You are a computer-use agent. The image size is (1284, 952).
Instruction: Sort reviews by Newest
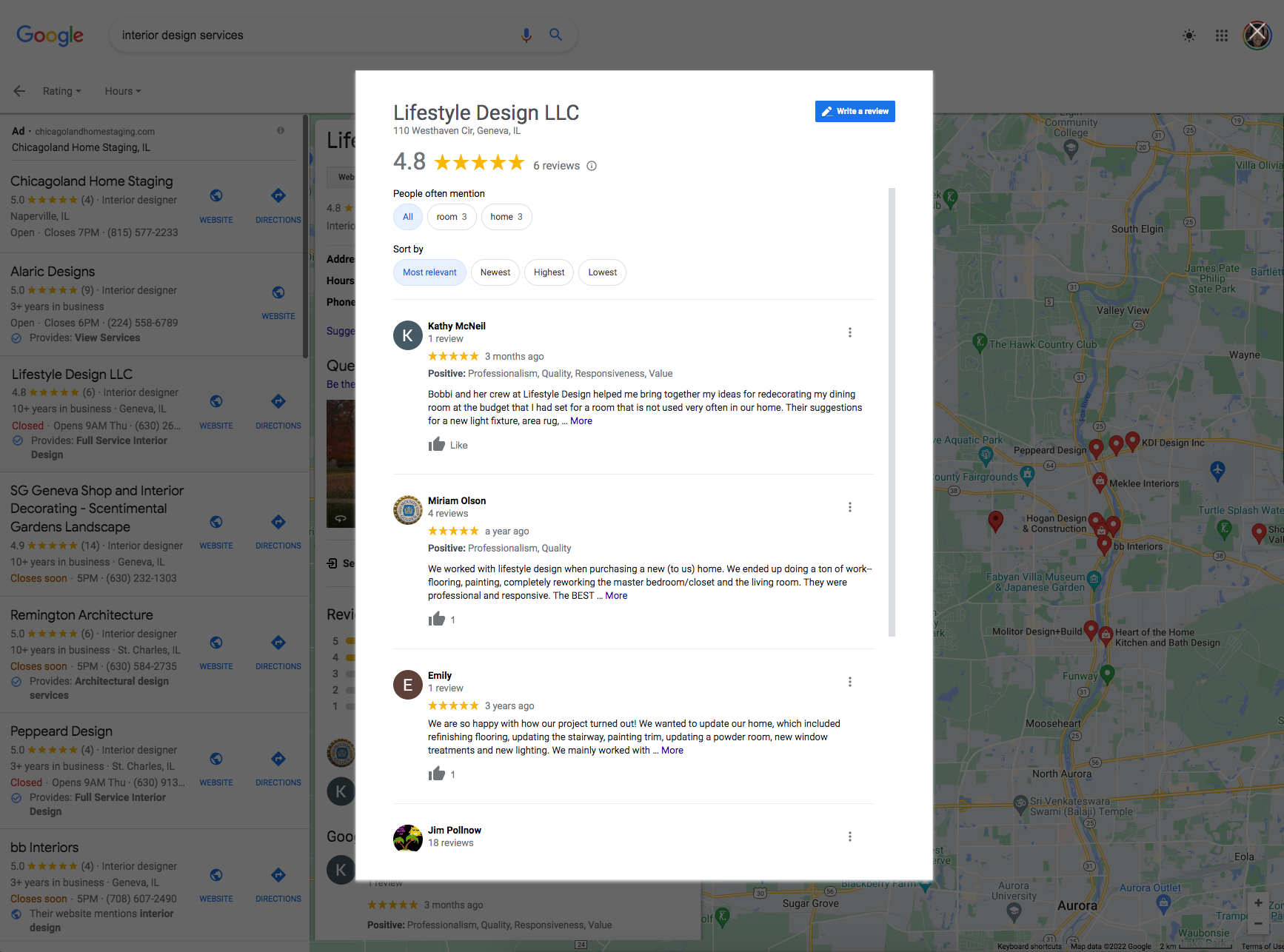495,272
